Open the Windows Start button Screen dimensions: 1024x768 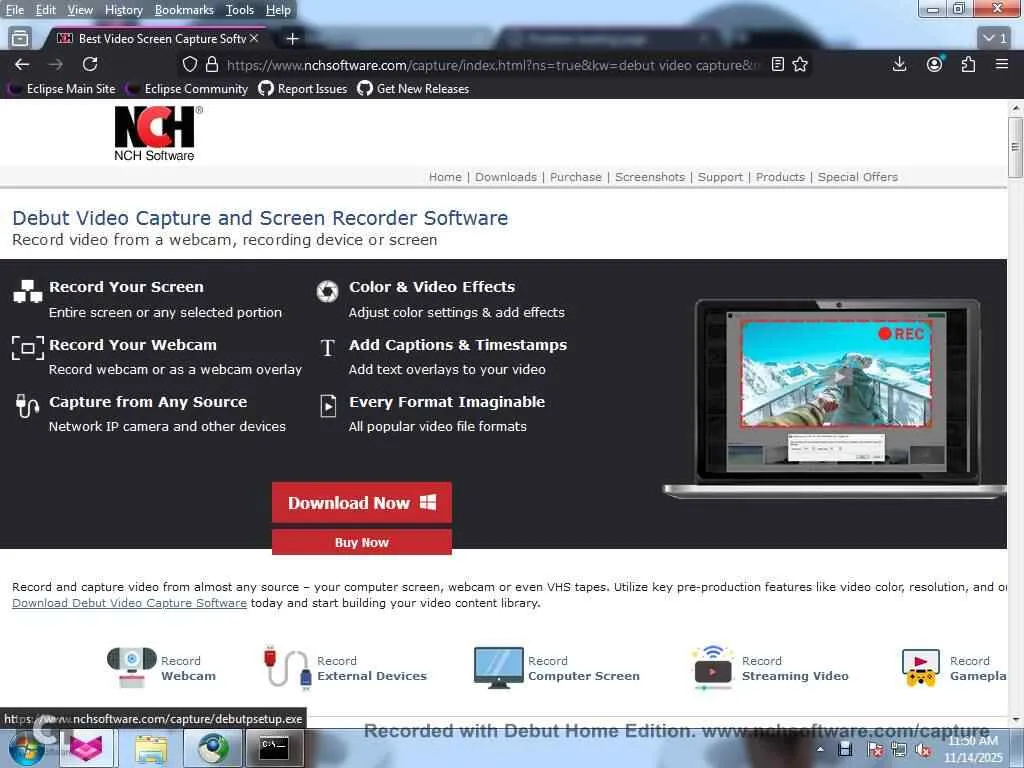point(27,748)
